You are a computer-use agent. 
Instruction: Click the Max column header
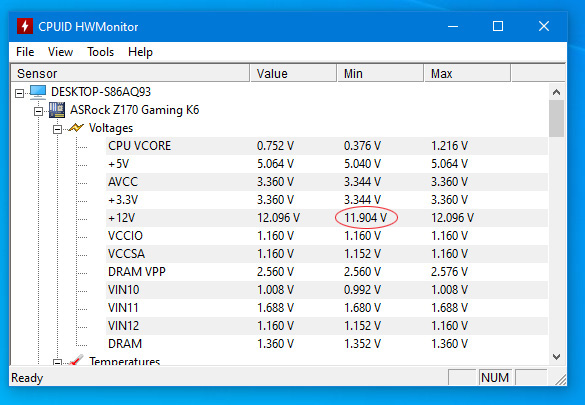point(467,73)
